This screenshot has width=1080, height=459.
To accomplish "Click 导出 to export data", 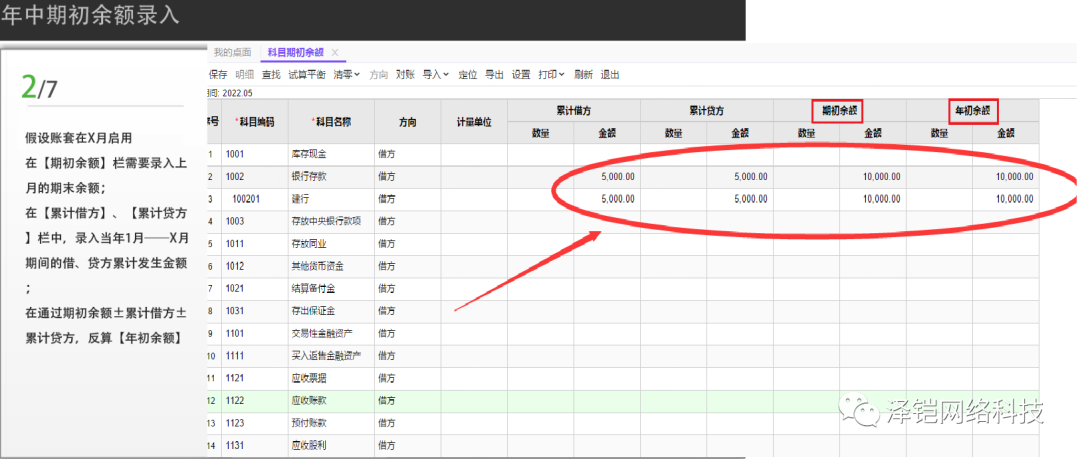I will click(x=494, y=74).
